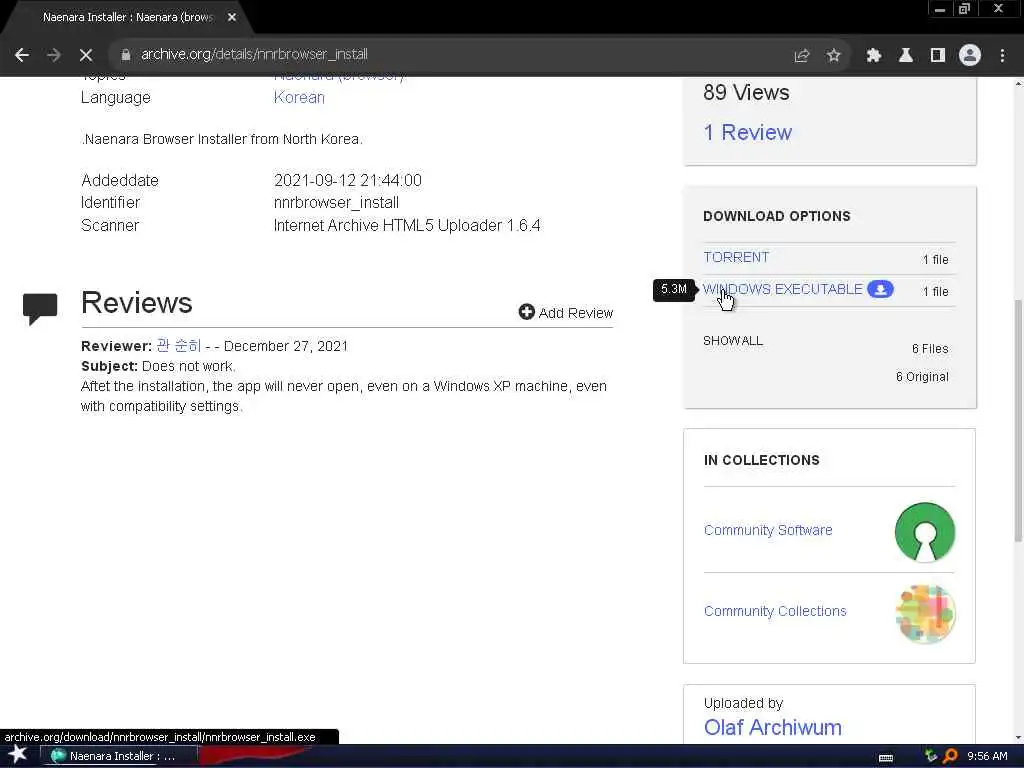Share this page icon in address bar
This screenshot has height=768, width=1024.
801,56
